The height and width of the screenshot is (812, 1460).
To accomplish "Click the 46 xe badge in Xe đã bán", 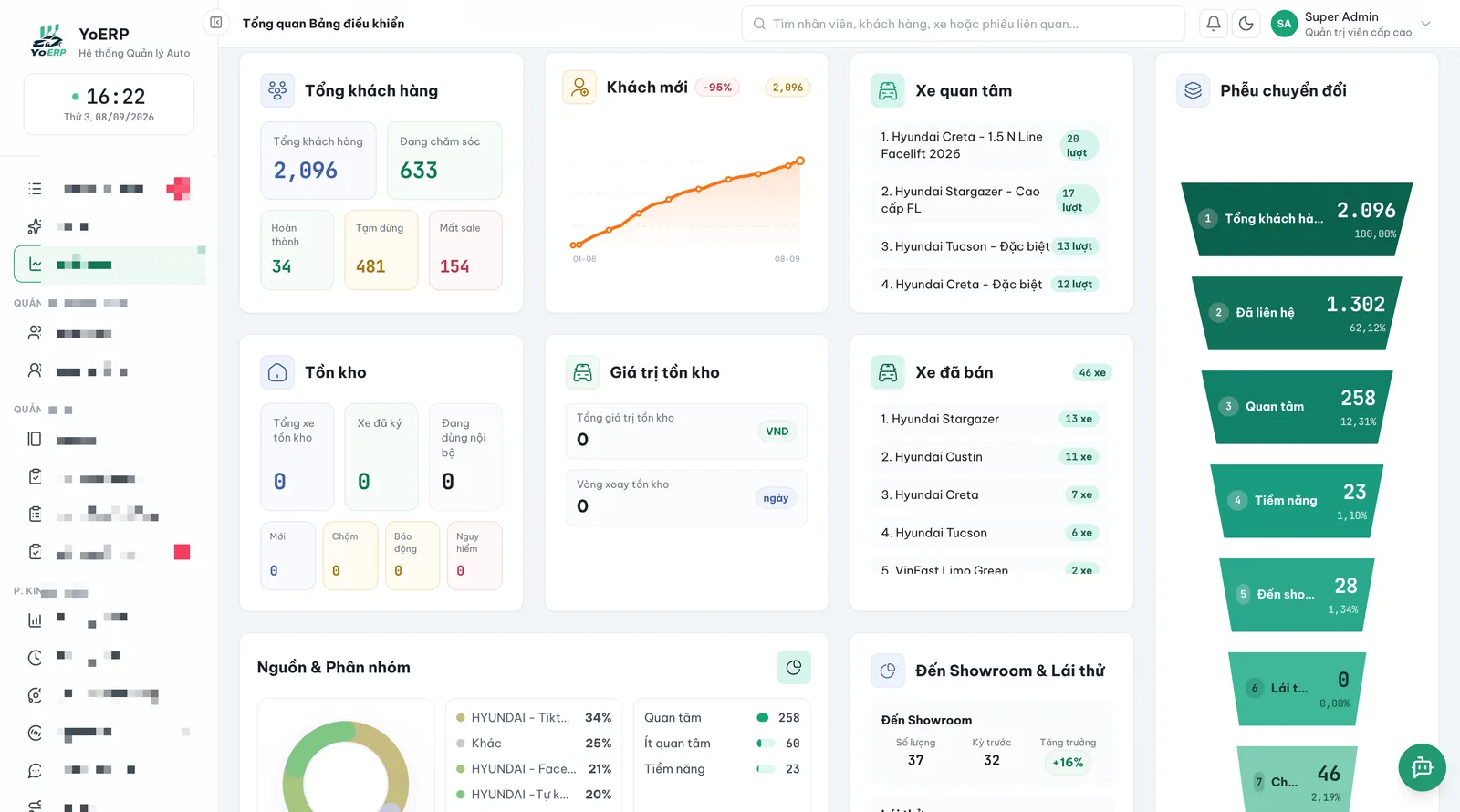I will pyautogui.click(x=1092, y=372).
